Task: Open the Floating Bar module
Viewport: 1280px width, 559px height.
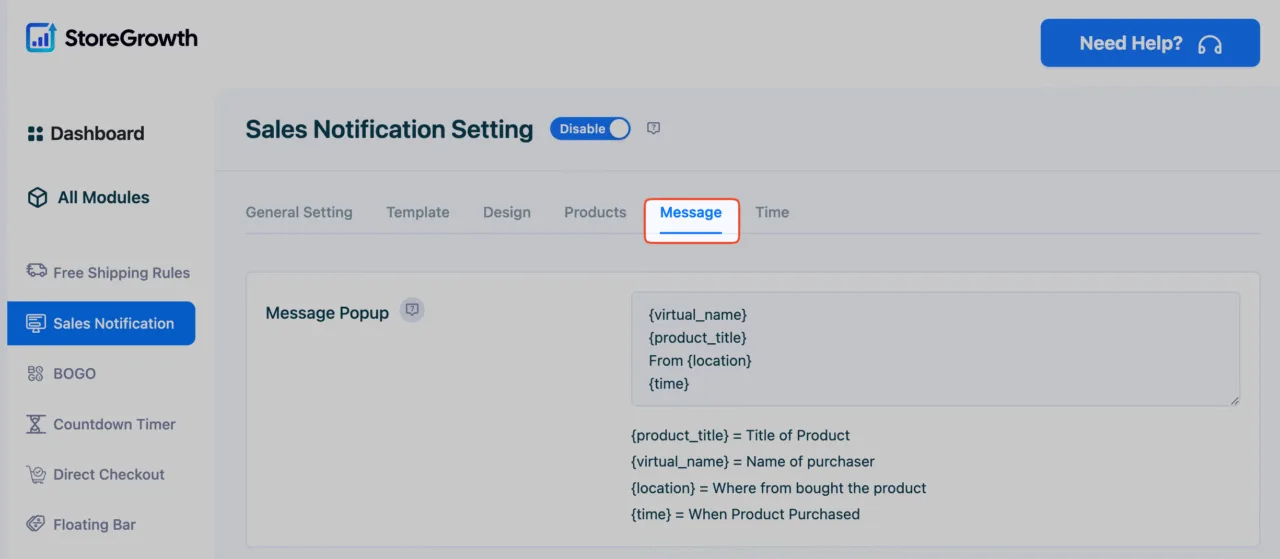Action: (81, 524)
